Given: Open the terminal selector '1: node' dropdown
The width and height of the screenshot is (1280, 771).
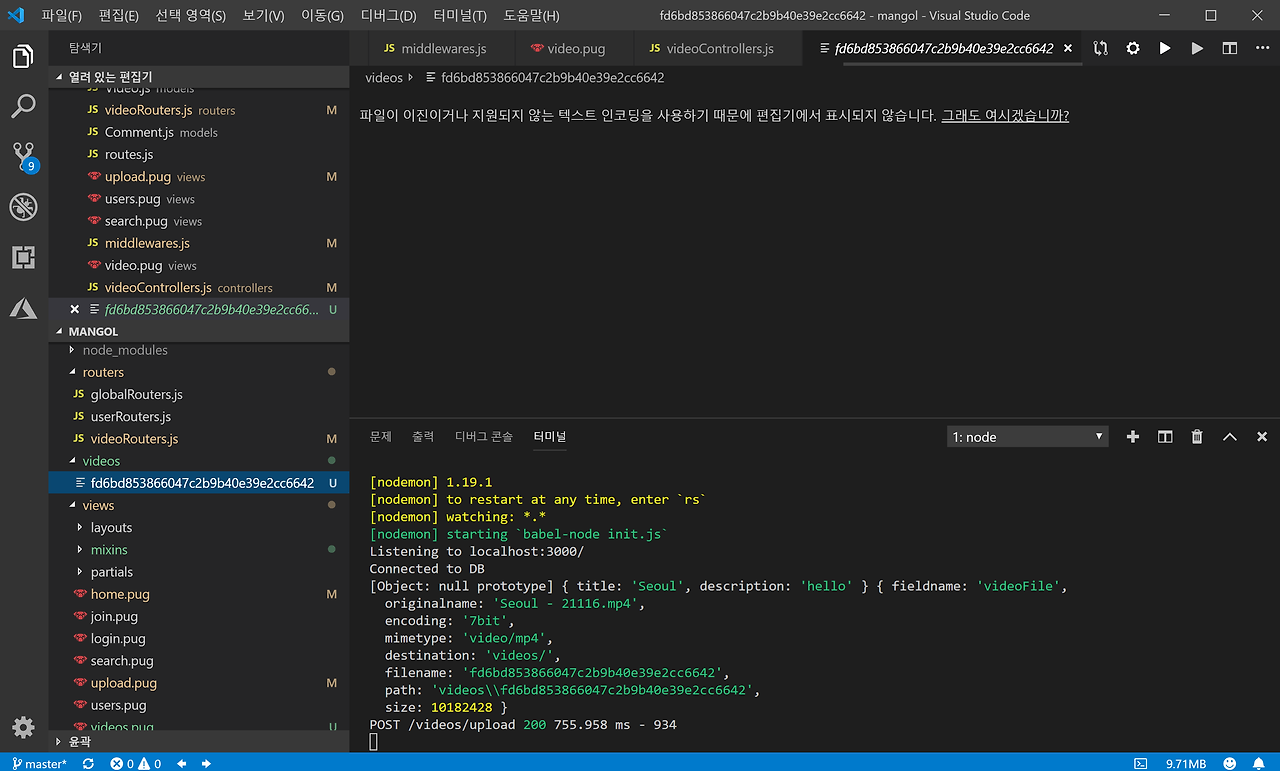Looking at the screenshot, I should point(1027,437).
